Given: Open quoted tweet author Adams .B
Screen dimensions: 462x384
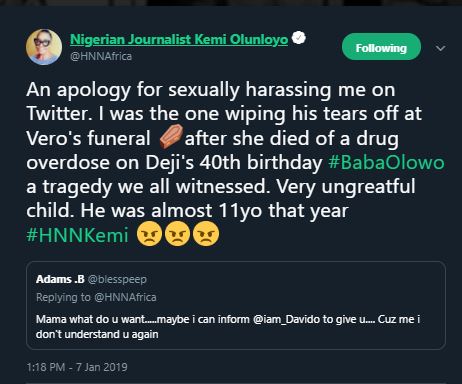Looking at the screenshot, I should 60,279.
